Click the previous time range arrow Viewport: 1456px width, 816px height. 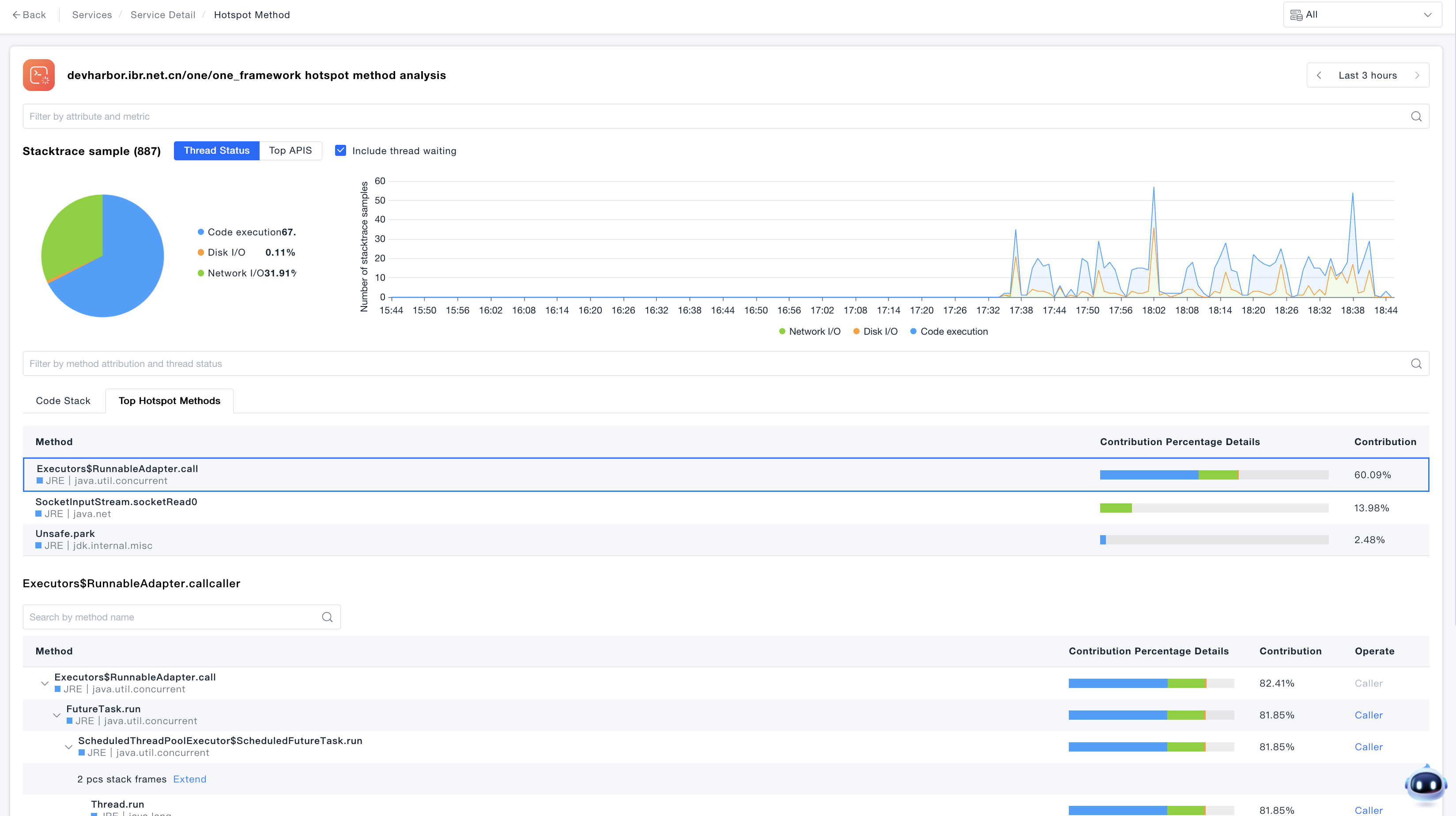1319,75
